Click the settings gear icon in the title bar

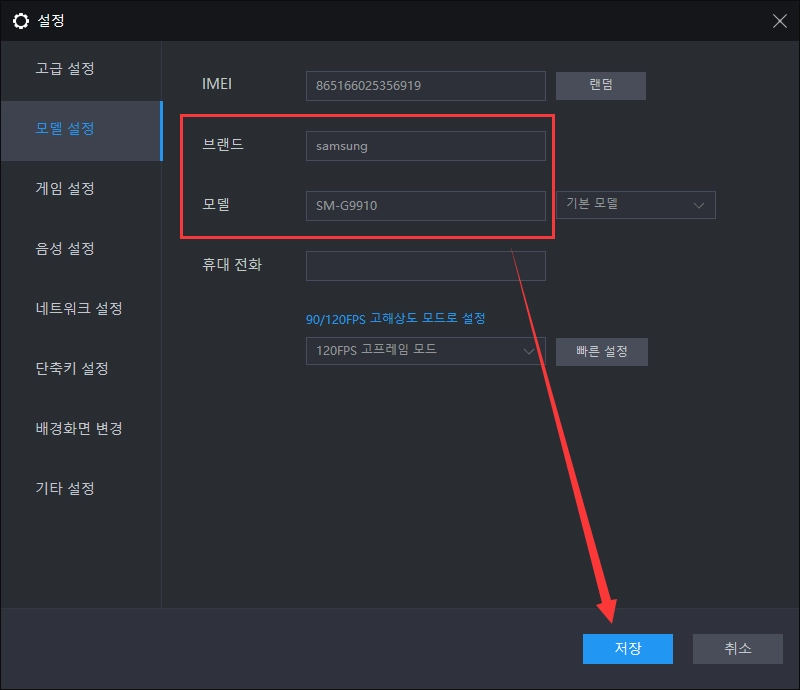22,20
